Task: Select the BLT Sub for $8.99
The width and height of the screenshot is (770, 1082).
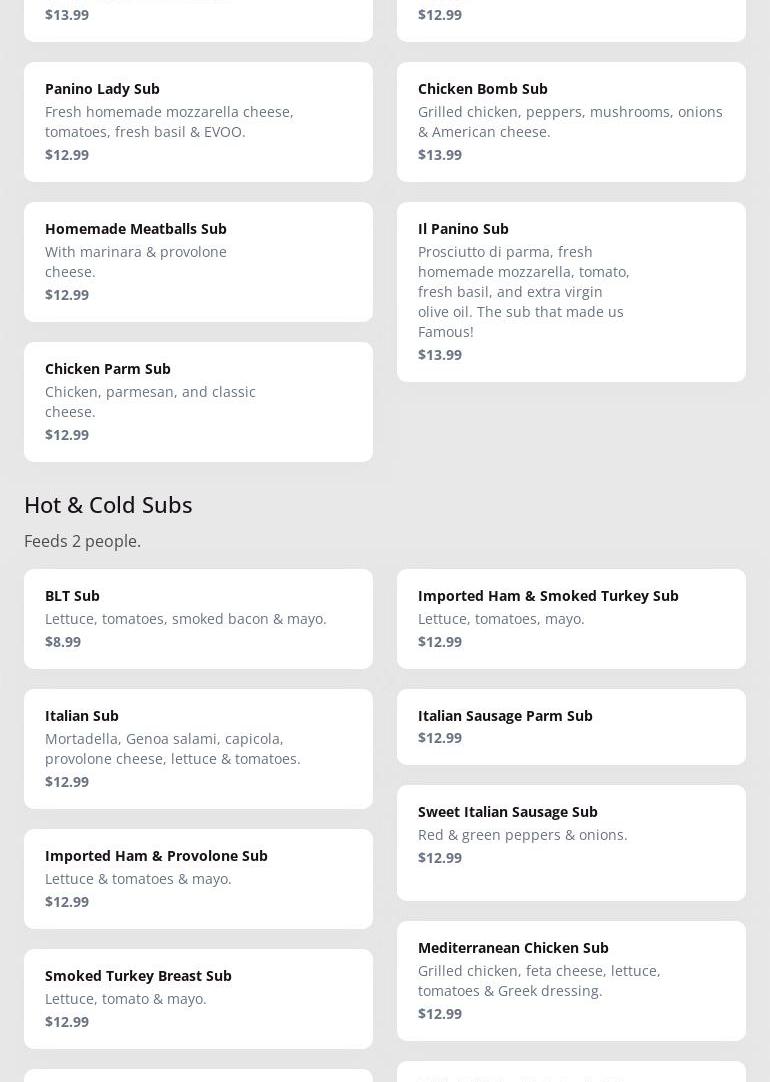Action: click(198, 618)
